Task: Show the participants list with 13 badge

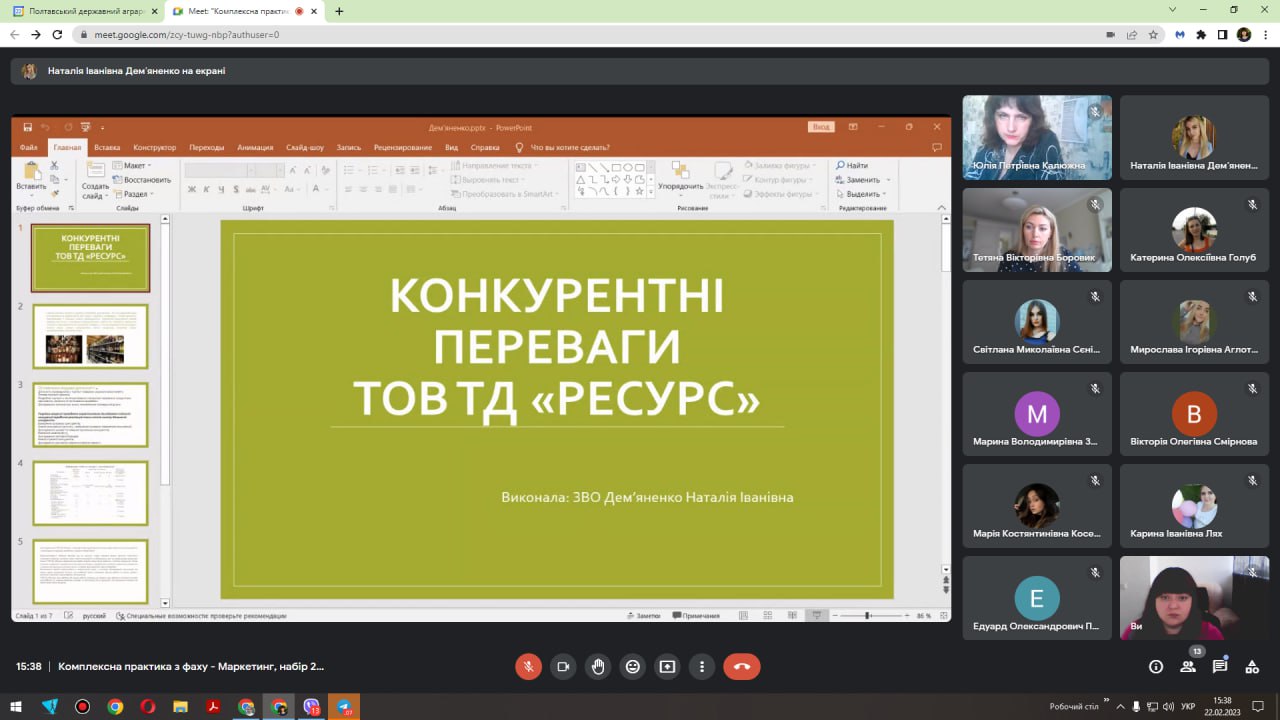Action: (1189, 665)
